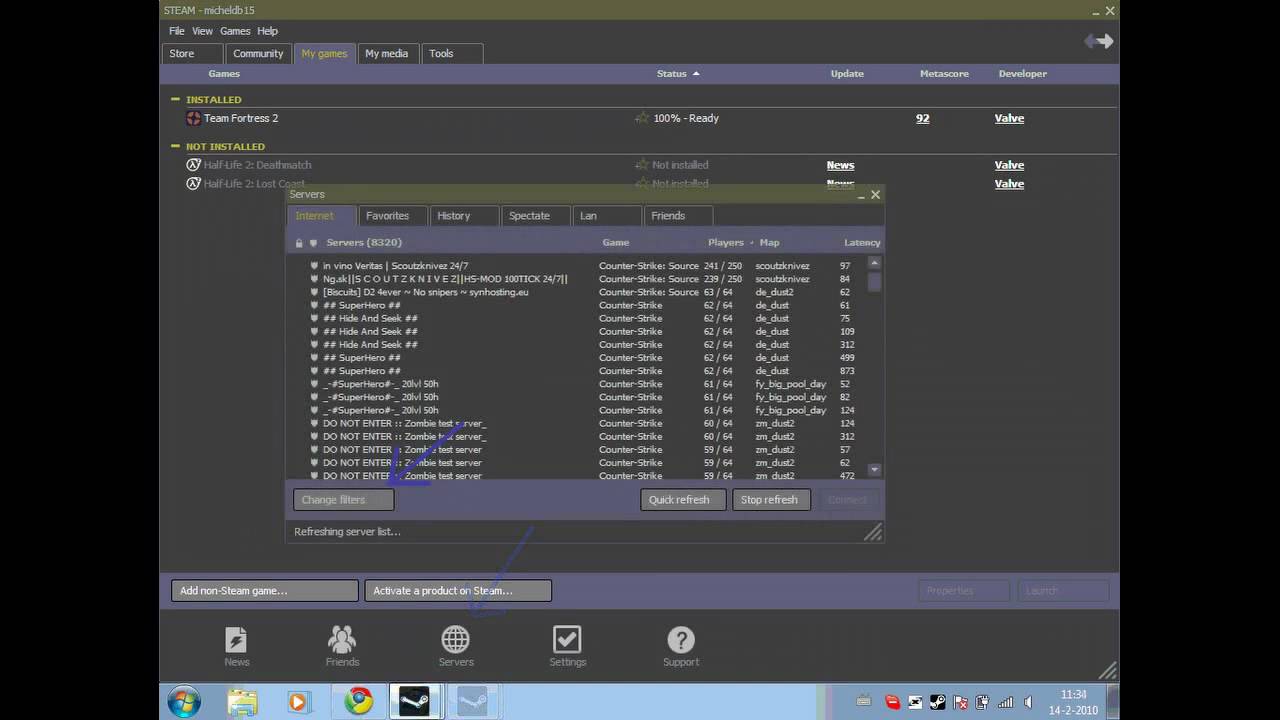
Task: Click the Stop refresh button
Action: tap(771, 500)
